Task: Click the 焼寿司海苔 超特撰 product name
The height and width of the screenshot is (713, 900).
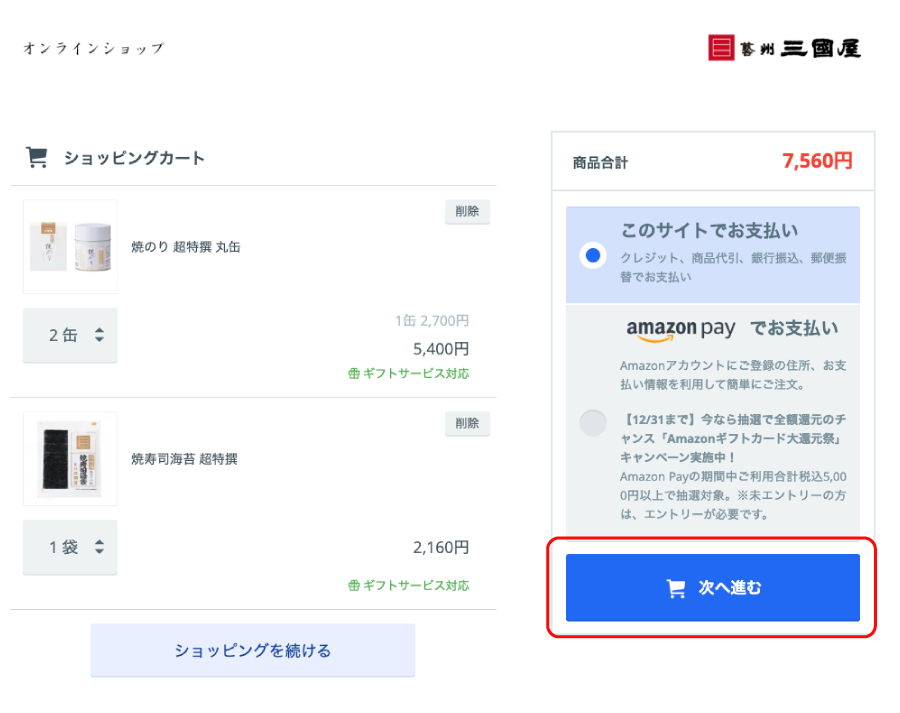Action: [184, 459]
